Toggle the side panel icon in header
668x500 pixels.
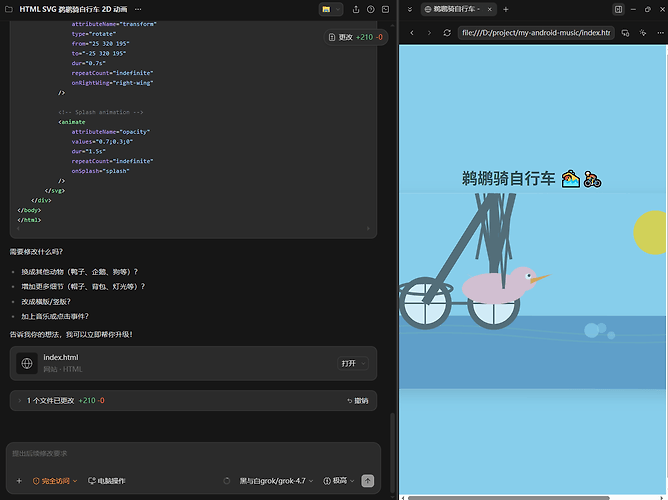pyautogui.click(x=386, y=9)
